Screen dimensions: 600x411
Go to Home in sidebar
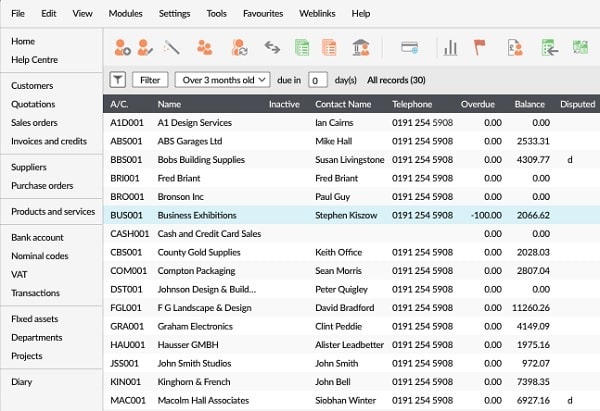(x=23, y=41)
